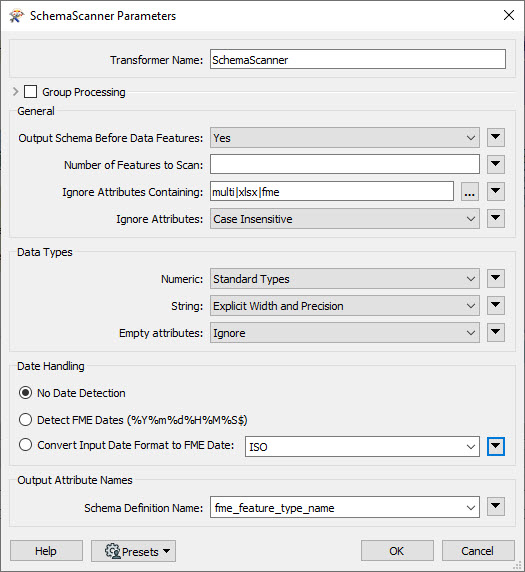Screen dimensions: 525x572
Task: Select Convert Input Date Format to FME Date
Action: [x=25, y=445]
